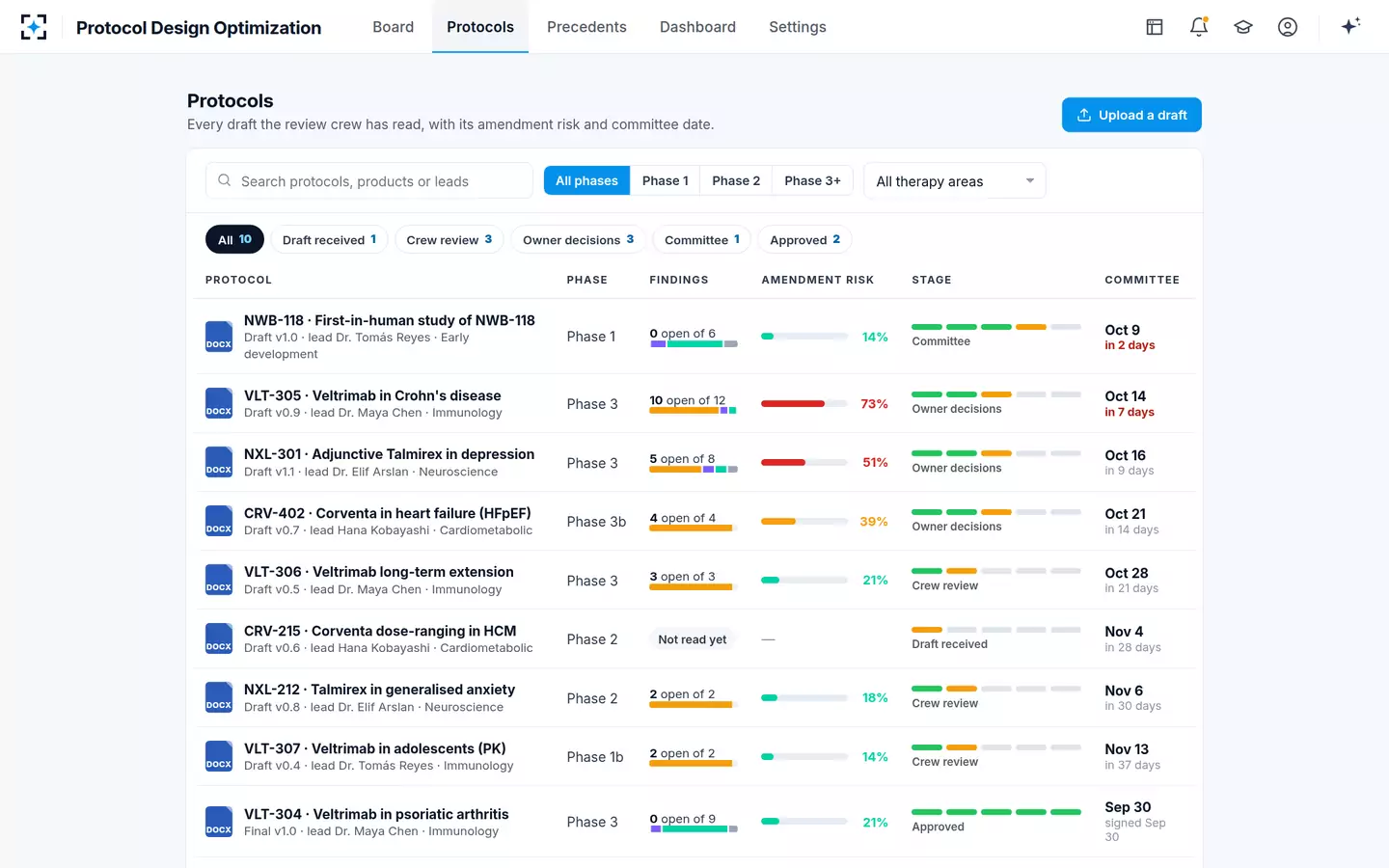This screenshot has height=868, width=1389.
Task: Select the All phases filter
Action: (586, 180)
